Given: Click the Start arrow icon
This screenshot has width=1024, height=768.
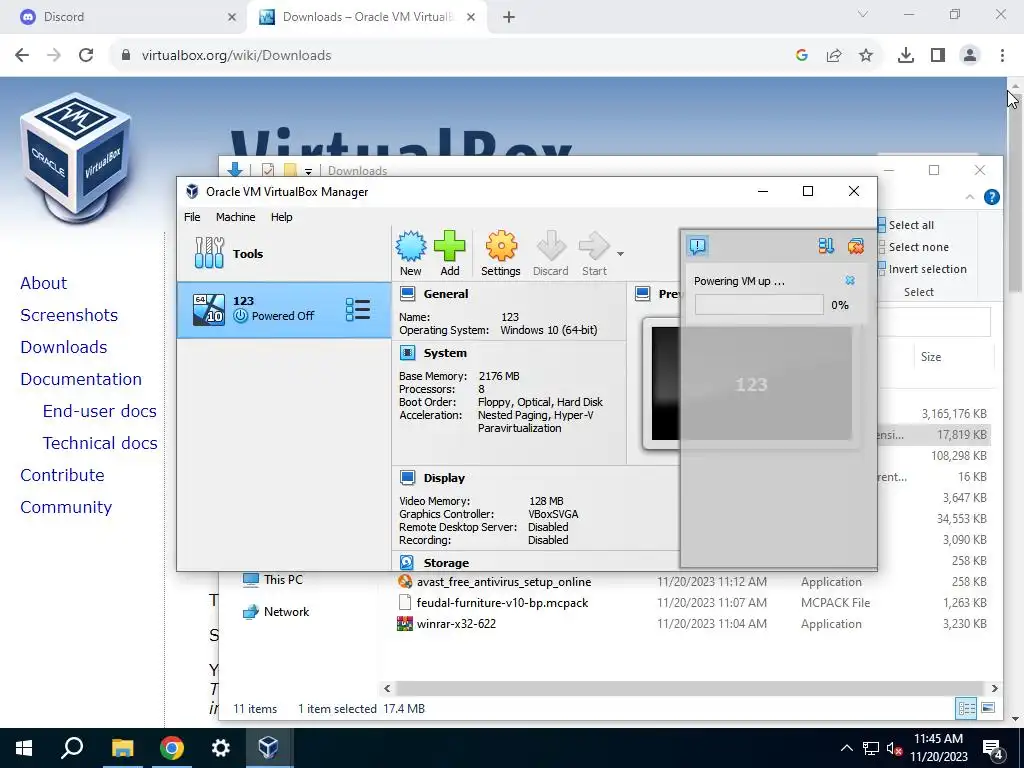Looking at the screenshot, I should click(x=594, y=246).
